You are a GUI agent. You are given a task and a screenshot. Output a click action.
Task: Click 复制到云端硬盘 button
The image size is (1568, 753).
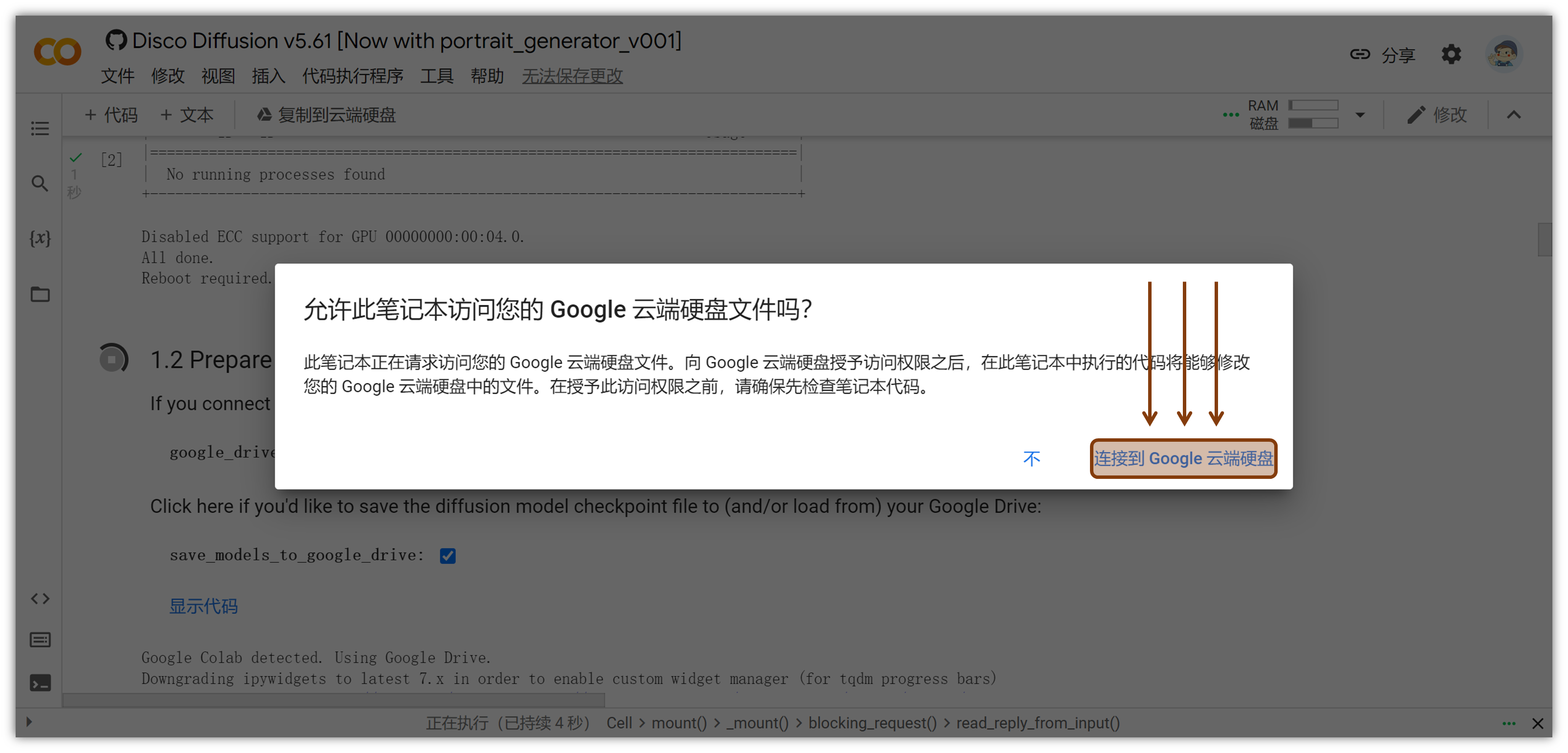[327, 115]
